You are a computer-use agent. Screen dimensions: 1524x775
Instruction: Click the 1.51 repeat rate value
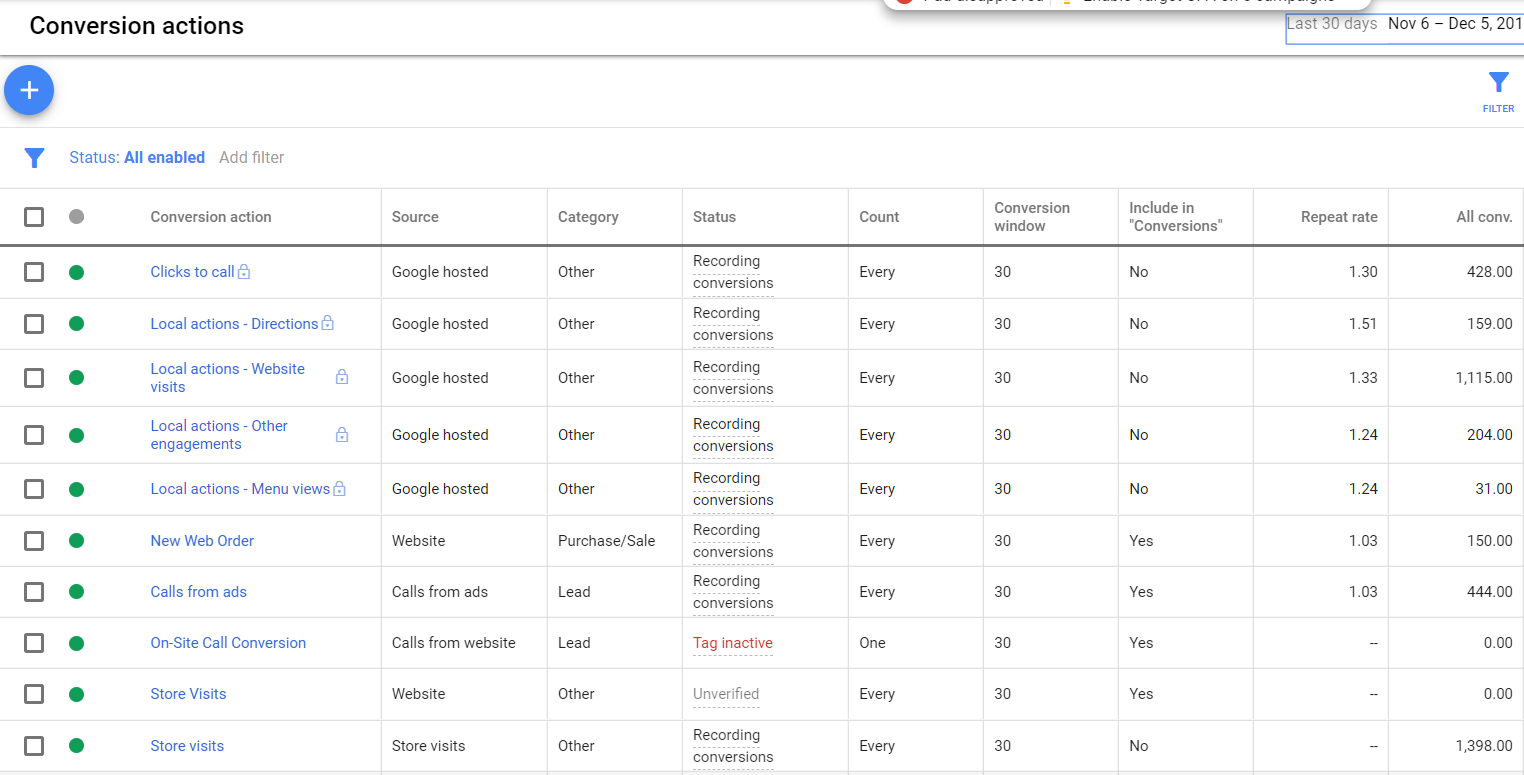pos(1362,324)
